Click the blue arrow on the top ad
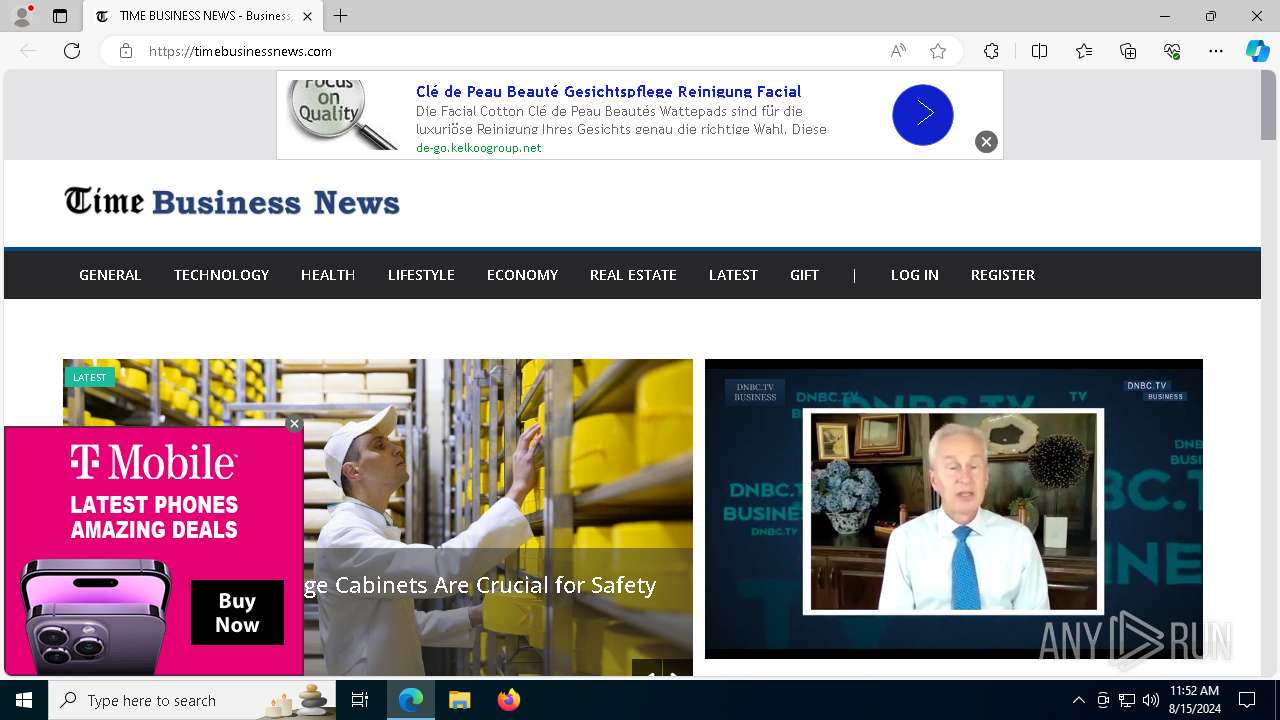This screenshot has width=1280, height=720. tap(923, 114)
